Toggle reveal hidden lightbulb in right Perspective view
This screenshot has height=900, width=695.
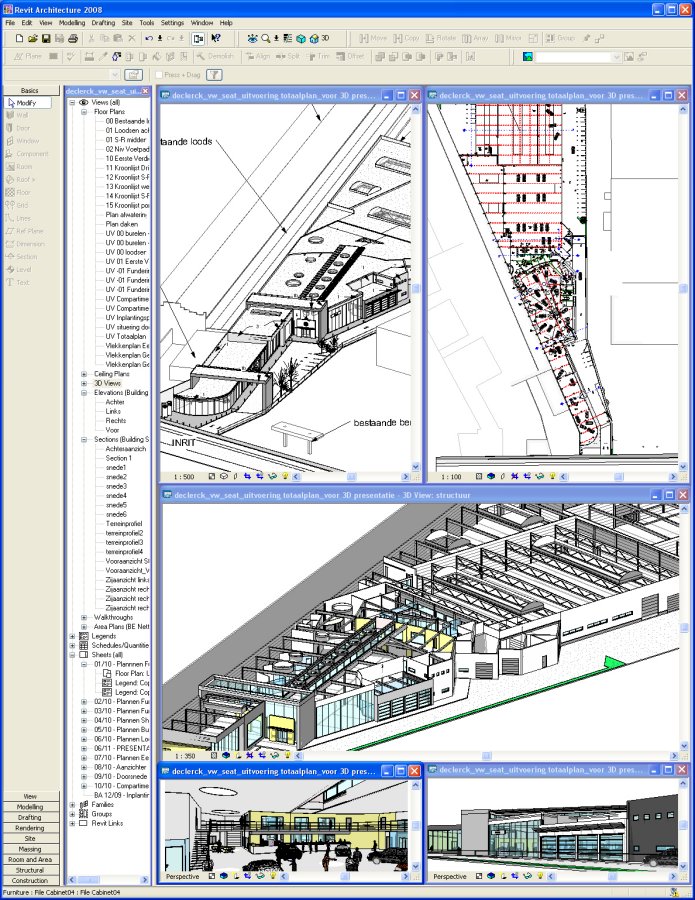pyautogui.click(x=540, y=876)
